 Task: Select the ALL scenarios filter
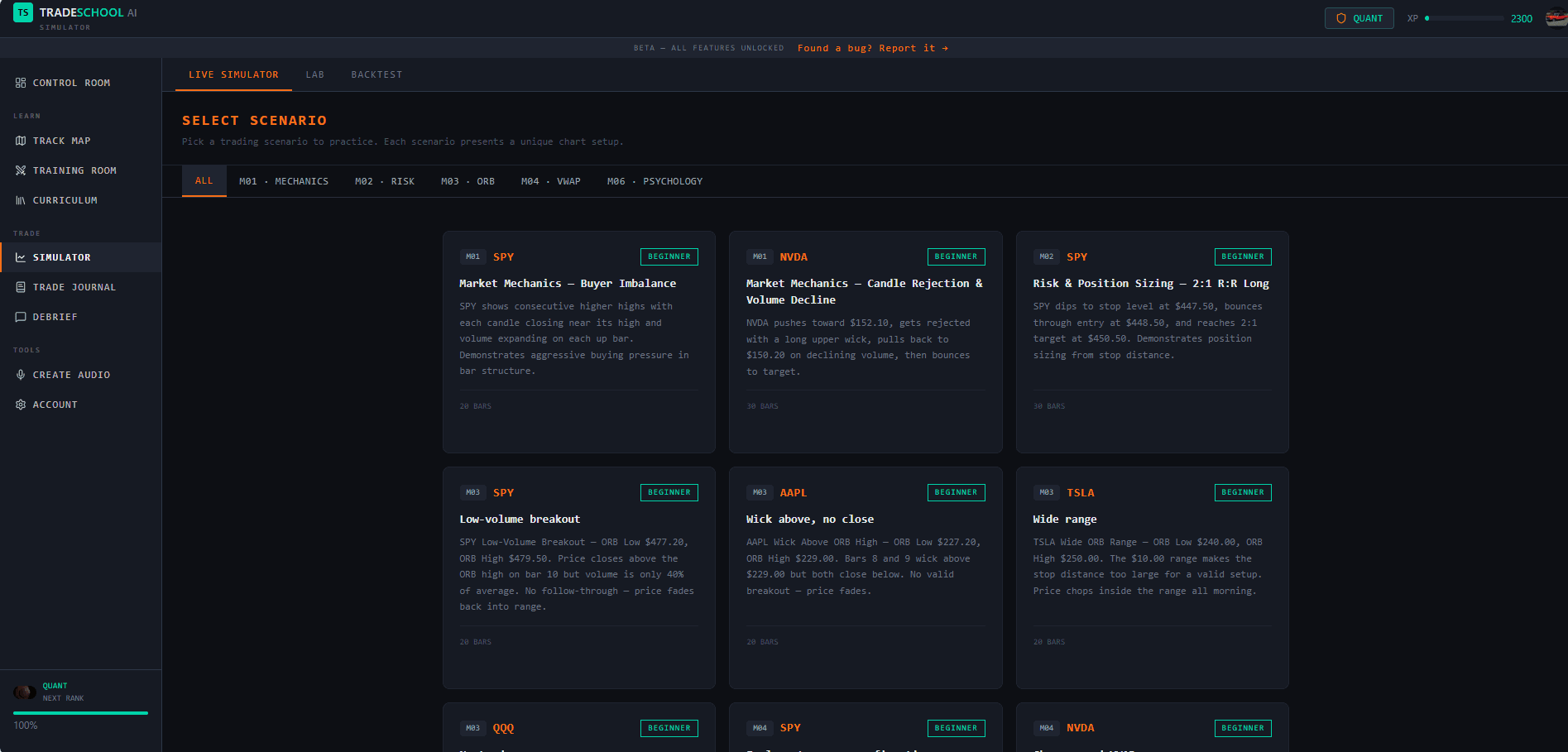coord(204,180)
